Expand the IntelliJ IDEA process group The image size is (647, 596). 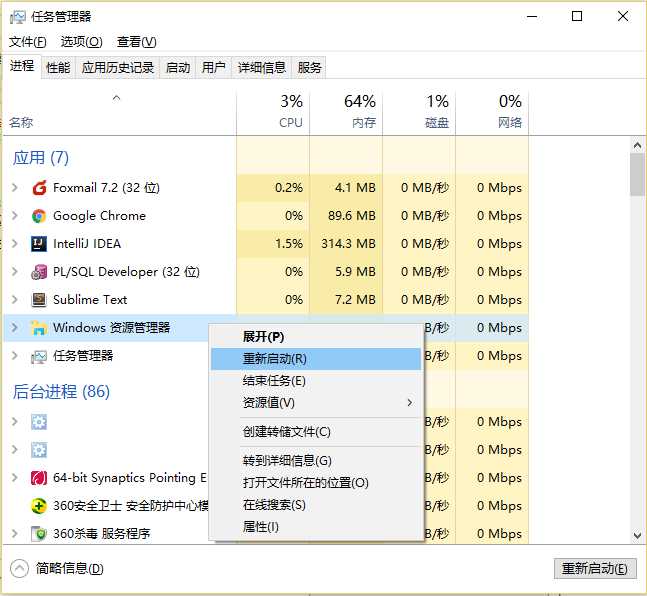pyautogui.click(x=15, y=244)
